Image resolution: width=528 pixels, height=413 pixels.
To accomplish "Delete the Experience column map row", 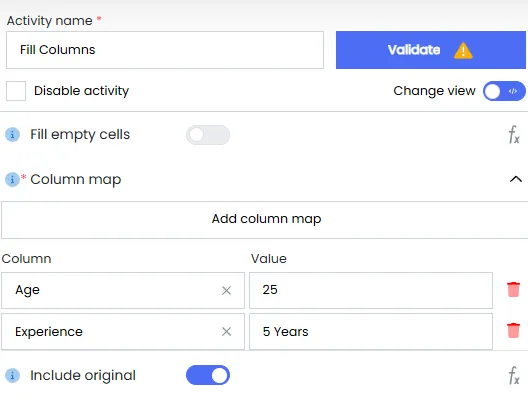I will pyautogui.click(x=513, y=331).
